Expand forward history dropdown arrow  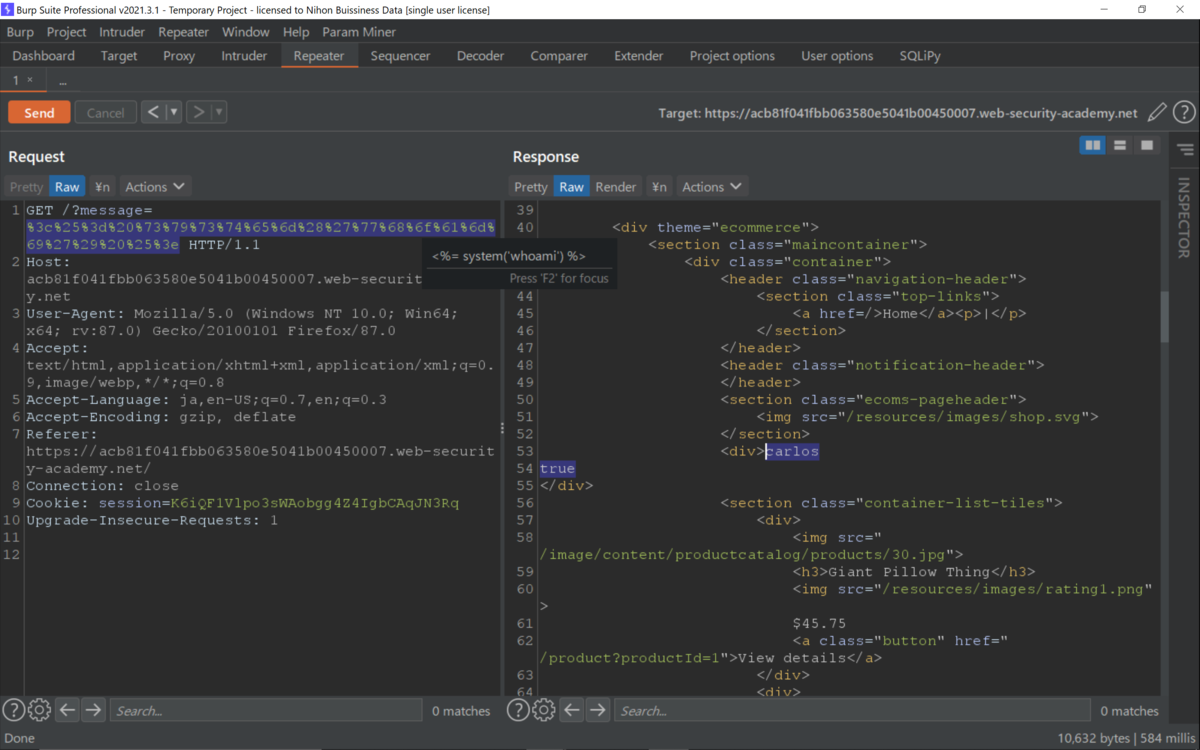[219, 112]
